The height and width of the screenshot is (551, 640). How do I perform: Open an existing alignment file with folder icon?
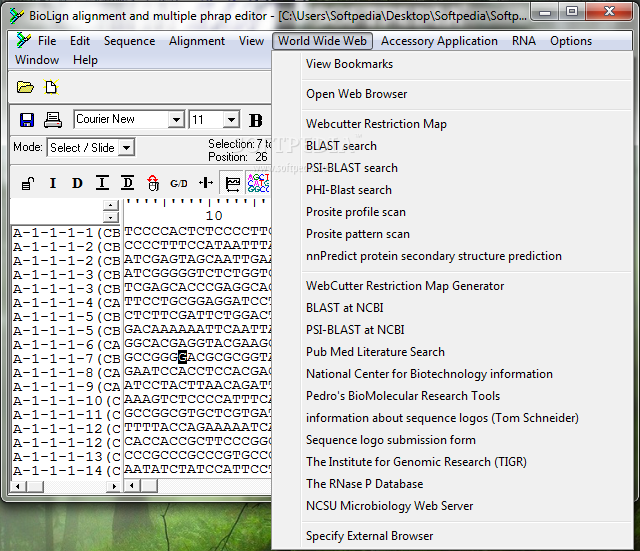point(25,87)
